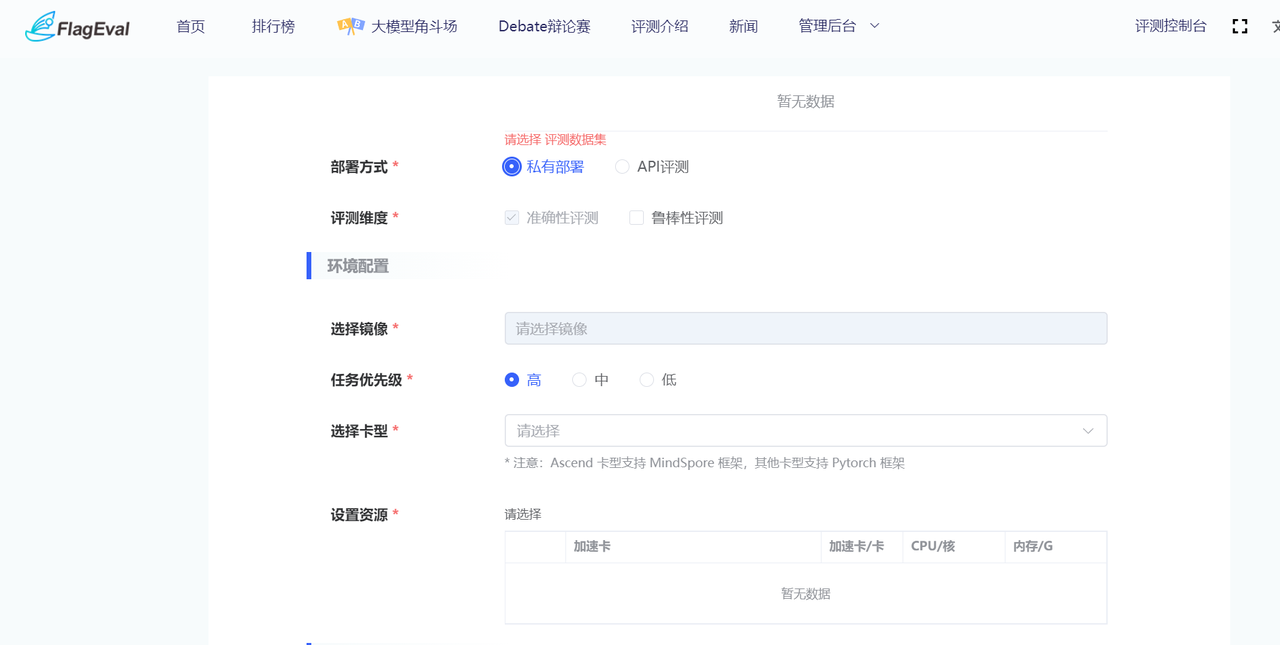Open the 排行榜 leaderboard page
The width and height of the screenshot is (1280, 645).
(273, 27)
